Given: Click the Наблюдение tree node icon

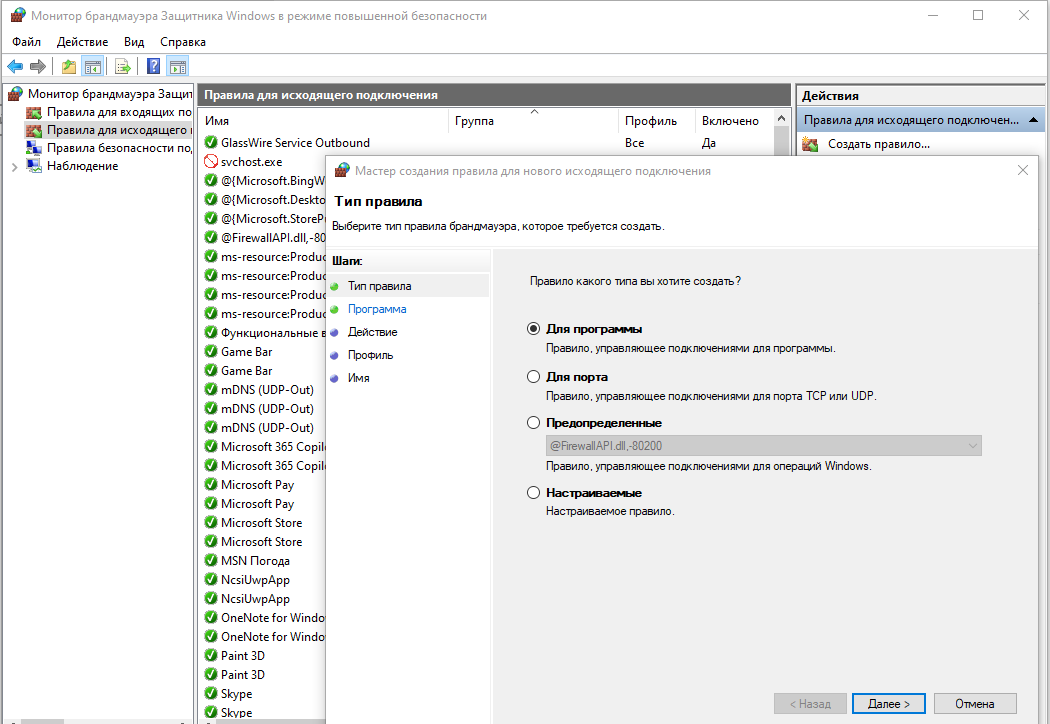Looking at the screenshot, I should pyautogui.click(x=33, y=165).
